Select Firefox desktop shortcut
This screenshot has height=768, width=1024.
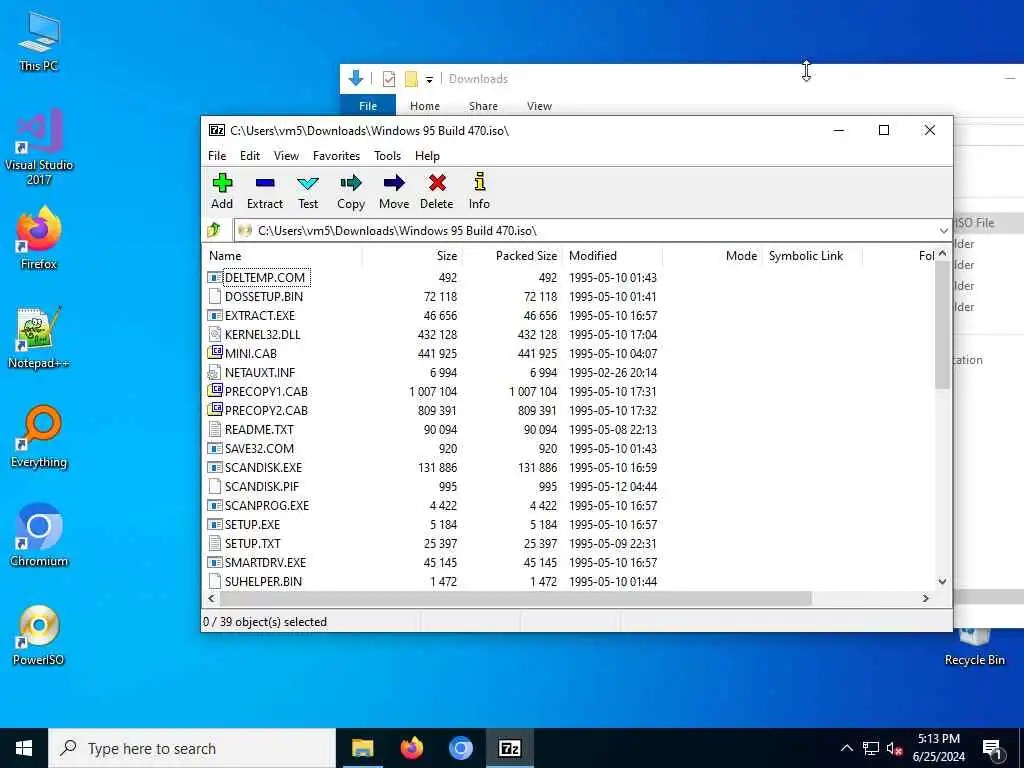[39, 238]
